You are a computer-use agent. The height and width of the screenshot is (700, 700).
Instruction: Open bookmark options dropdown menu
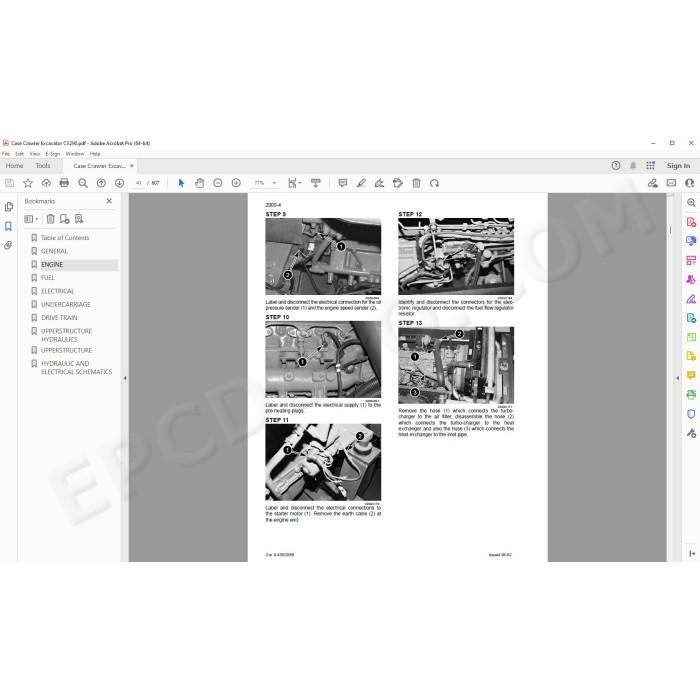pyautogui.click(x=31, y=219)
